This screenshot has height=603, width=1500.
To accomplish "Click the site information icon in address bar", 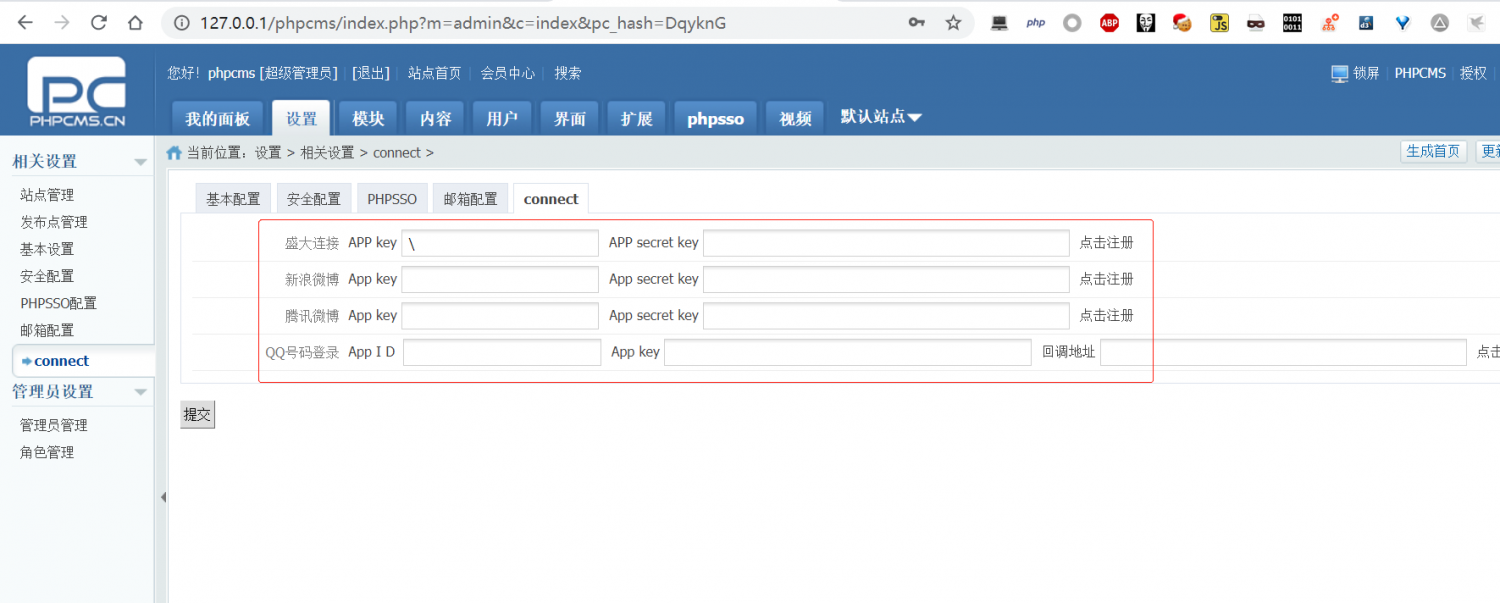I will coord(181,22).
